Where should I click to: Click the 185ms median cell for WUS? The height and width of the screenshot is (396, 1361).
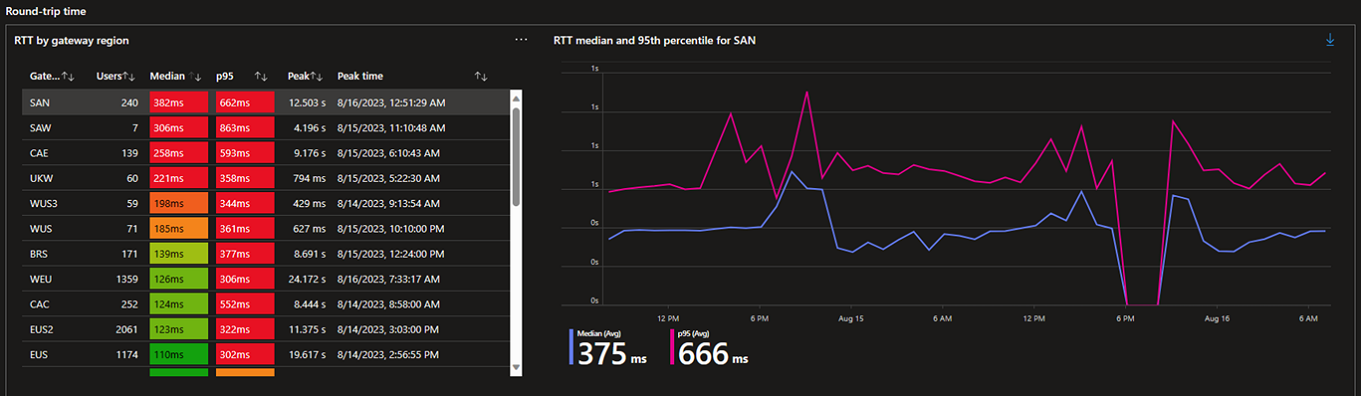click(x=178, y=228)
